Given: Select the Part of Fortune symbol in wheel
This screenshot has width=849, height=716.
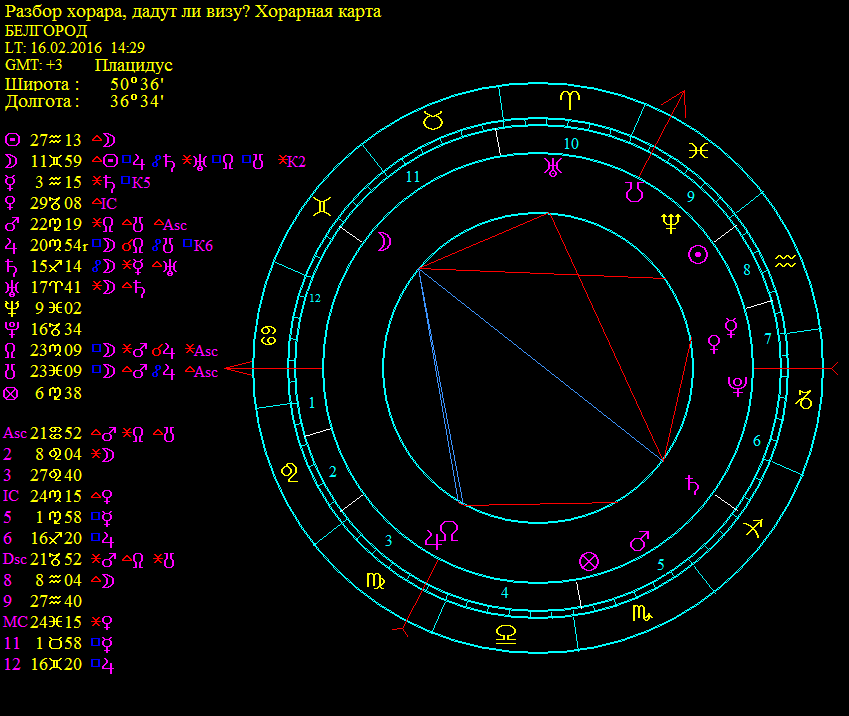Looking at the screenshot, I should [x=589, y=561].
